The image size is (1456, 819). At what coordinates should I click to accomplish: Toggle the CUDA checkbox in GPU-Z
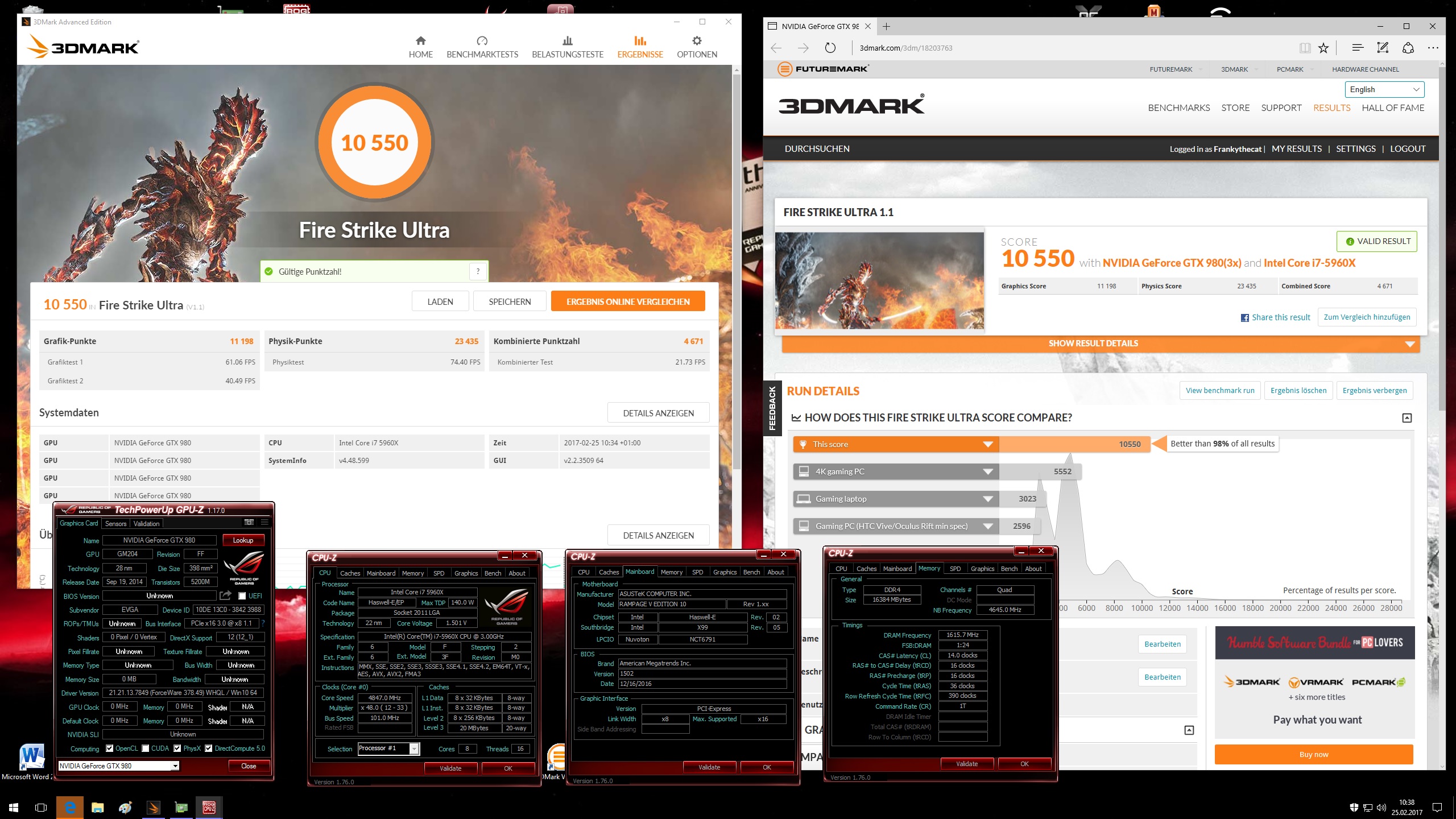point(146,748)
